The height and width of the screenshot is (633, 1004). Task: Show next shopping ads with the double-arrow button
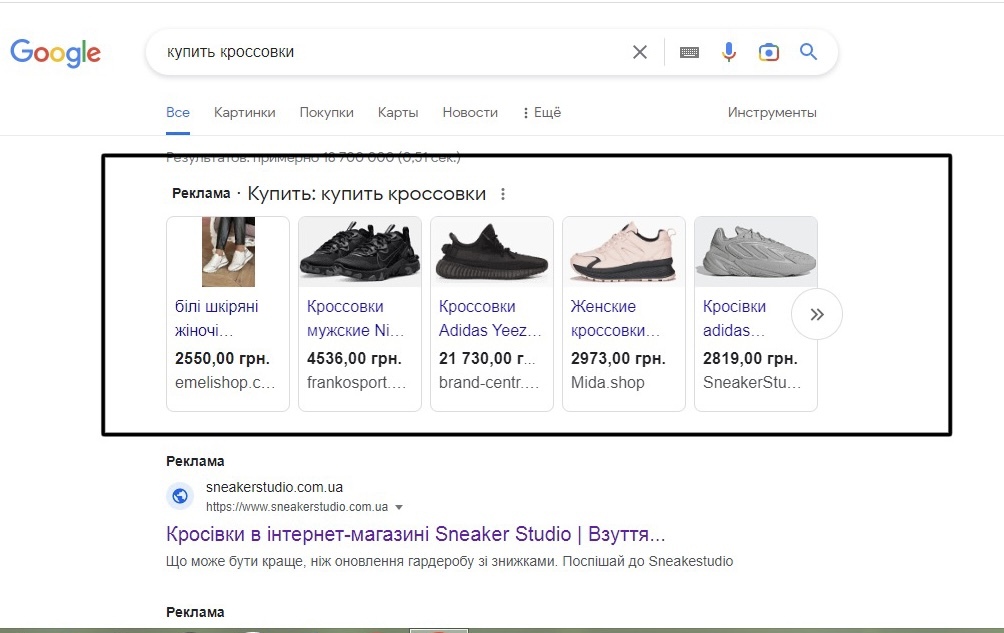coord(816,314)
